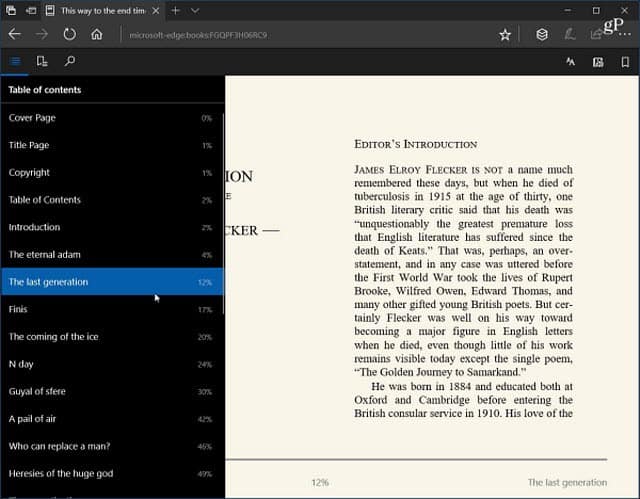Image resolution: width=640 pixels, height=499 pixels.
Task: Go to 'Heresies of the huge god'
Action: tap(111, 474)
